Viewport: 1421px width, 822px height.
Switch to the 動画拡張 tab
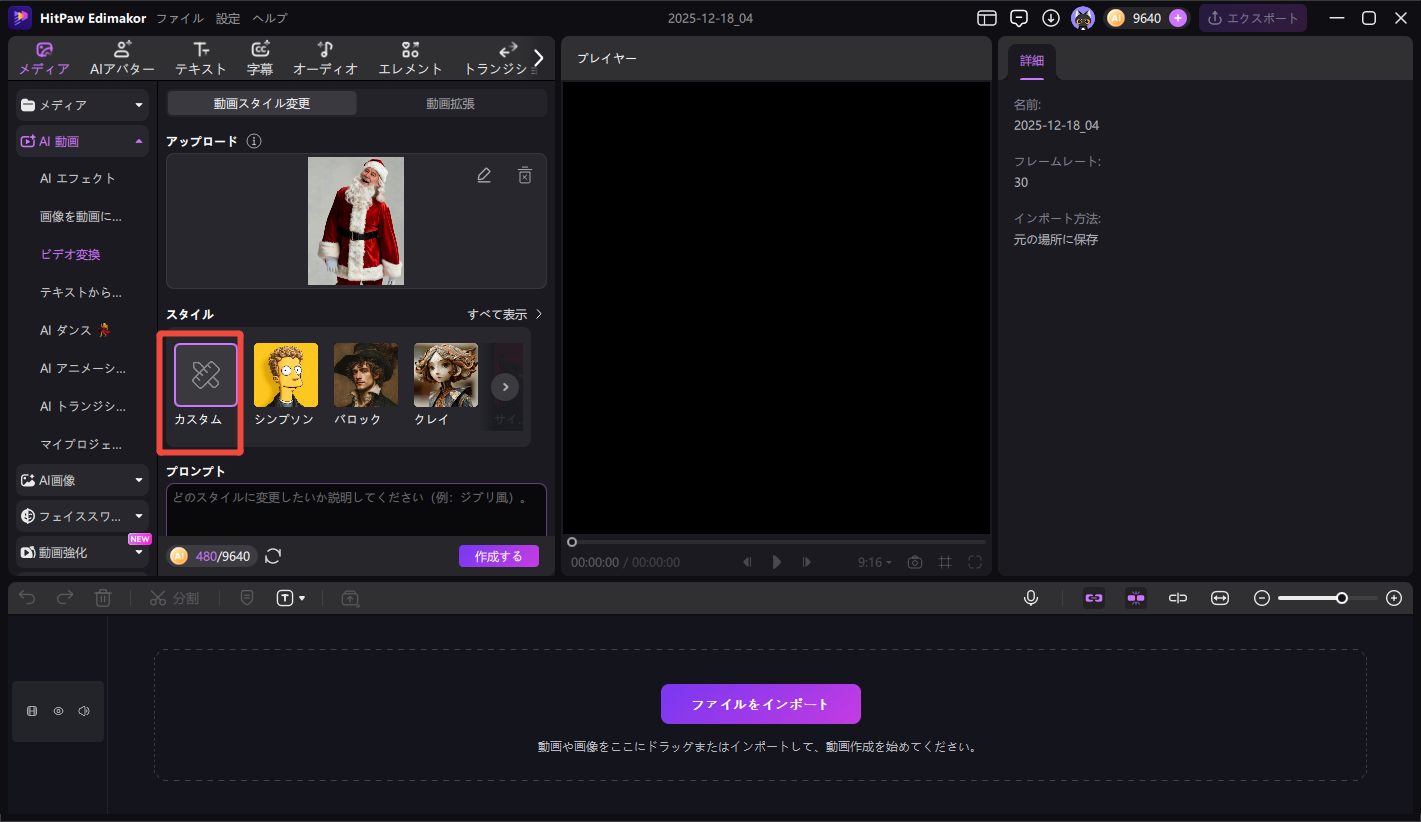click(x=451, y=103)
